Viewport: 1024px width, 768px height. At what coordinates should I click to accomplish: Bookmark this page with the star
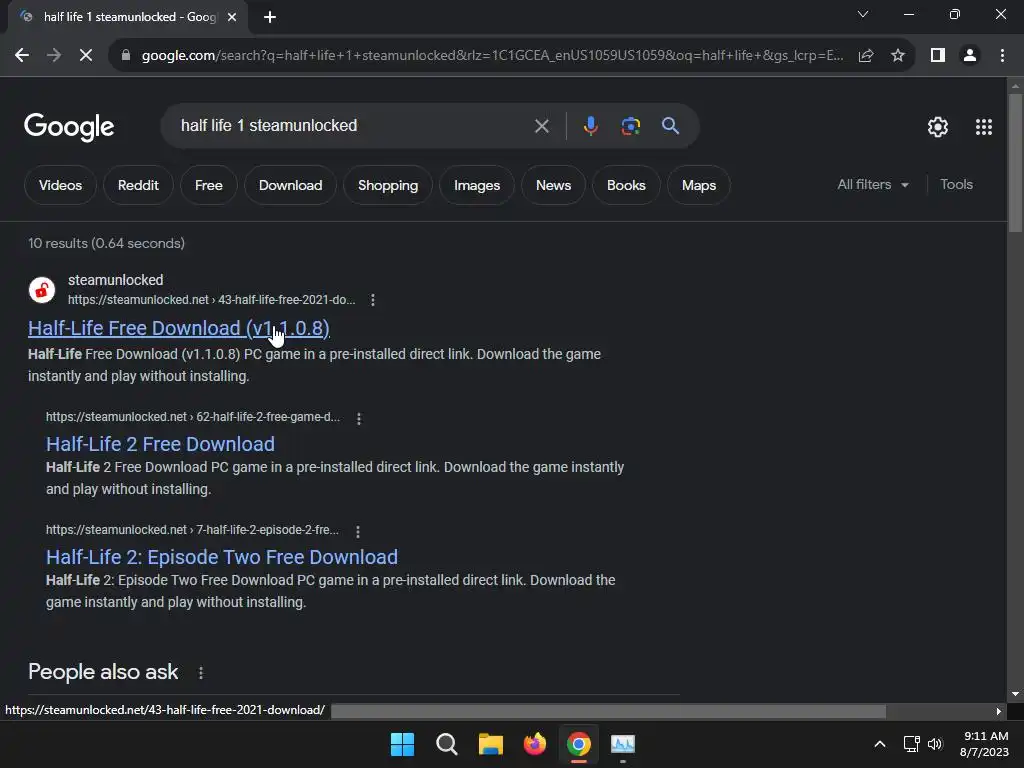(898, 56)
